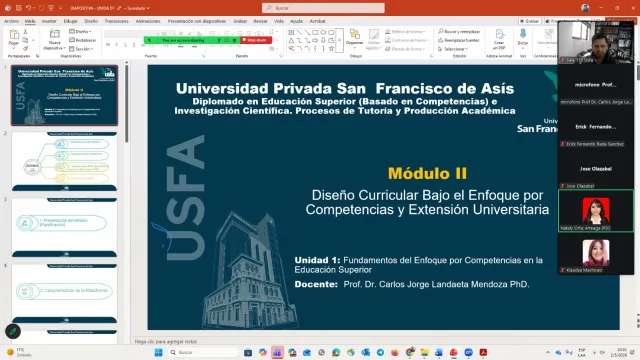This screenshot has width=640, height=360.
Task: Select the oval shape in shapes gallery
Action: [x=323, y=32]
